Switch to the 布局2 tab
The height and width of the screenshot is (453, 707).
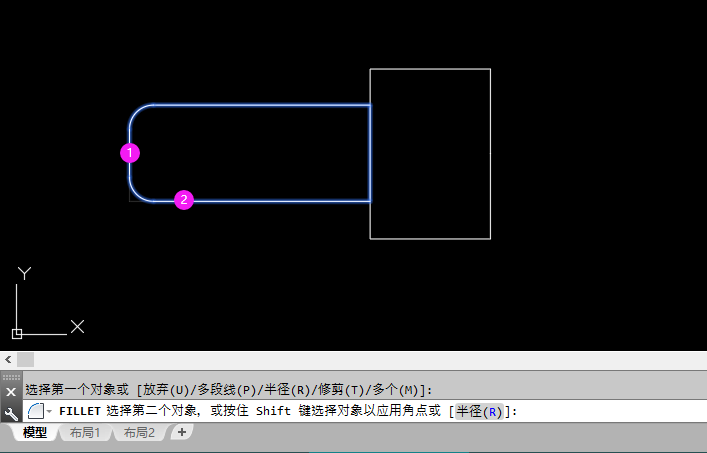pos(139,433)
